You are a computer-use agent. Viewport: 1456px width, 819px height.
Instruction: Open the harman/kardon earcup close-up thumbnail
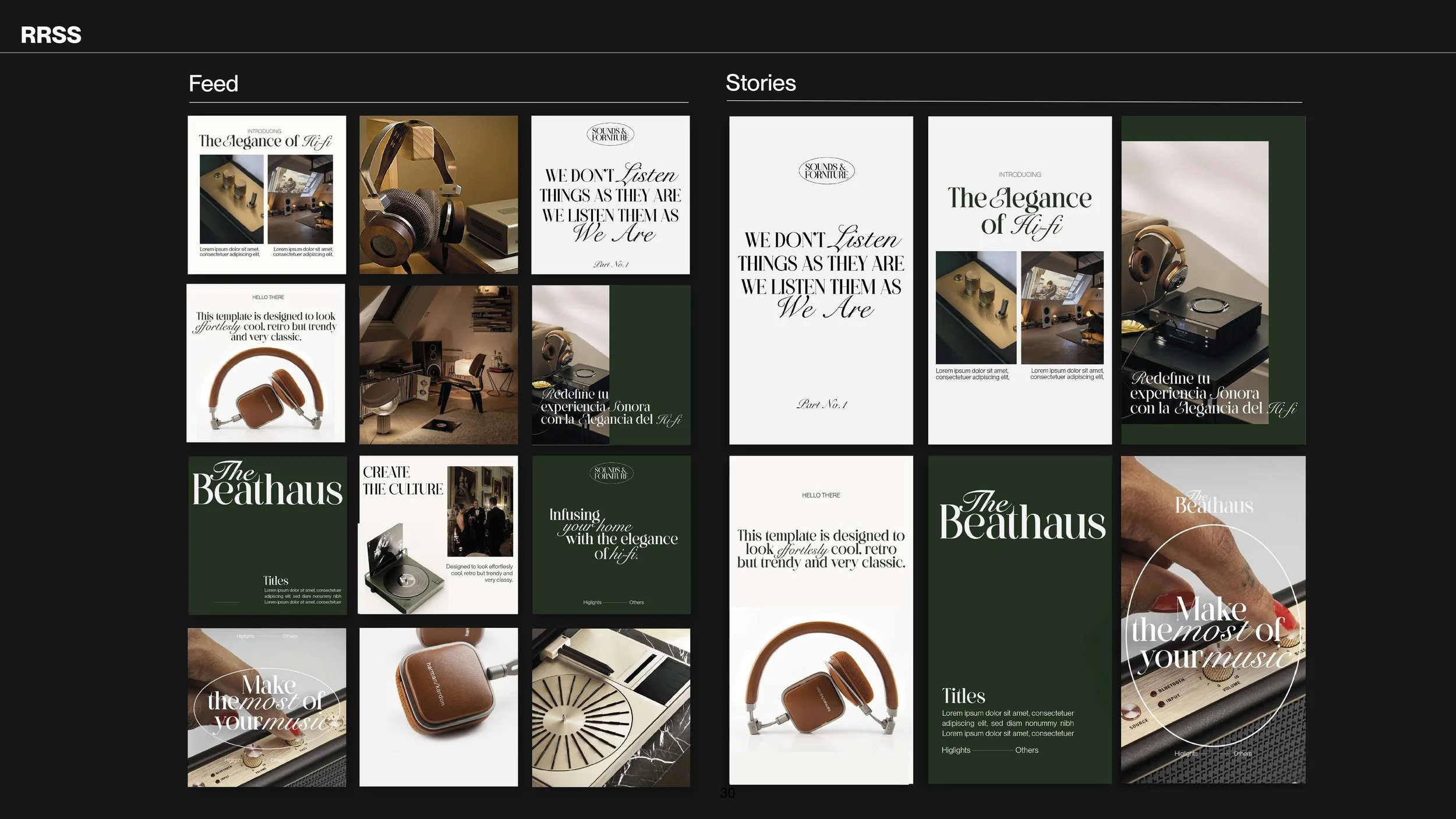[x=438, y=707]
